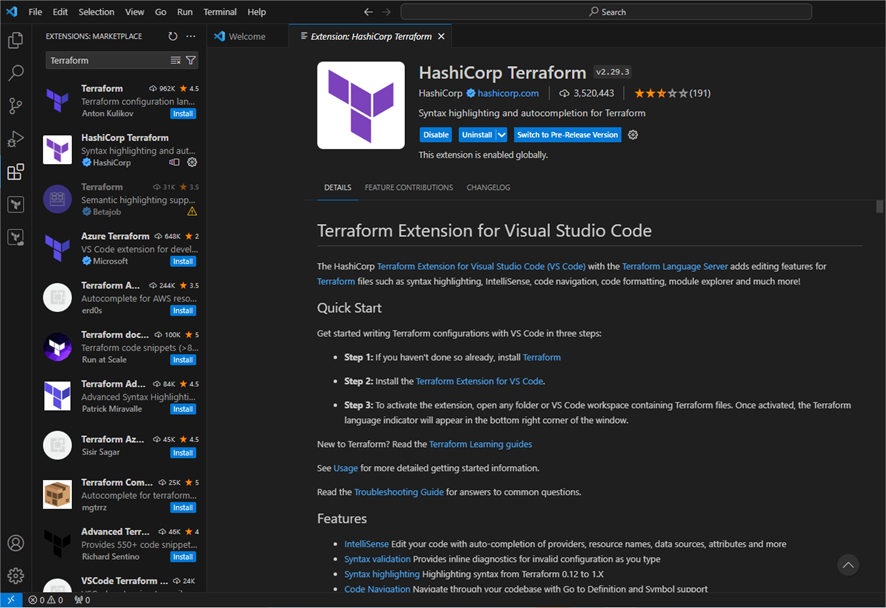The image size is (886, 608).
Task: Go back using the navigation arrow
Action: (368, 12)
